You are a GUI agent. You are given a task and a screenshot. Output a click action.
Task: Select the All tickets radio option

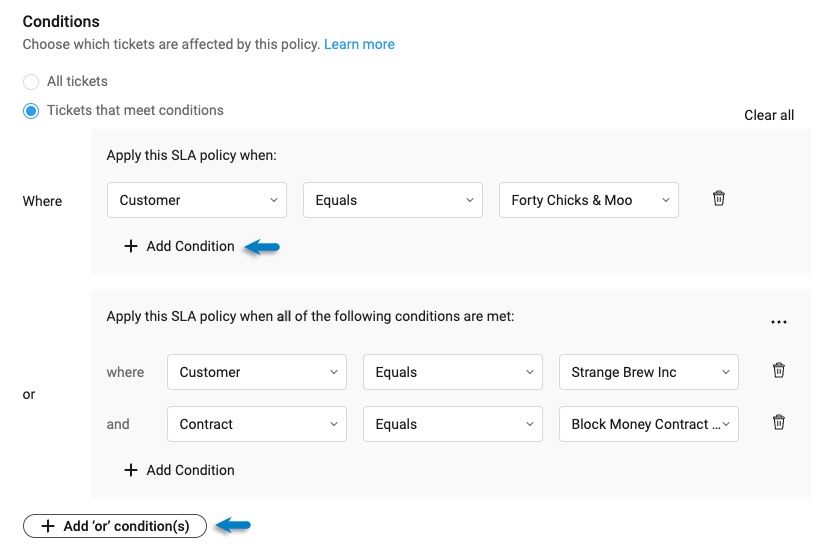click(x=31, y=82)
